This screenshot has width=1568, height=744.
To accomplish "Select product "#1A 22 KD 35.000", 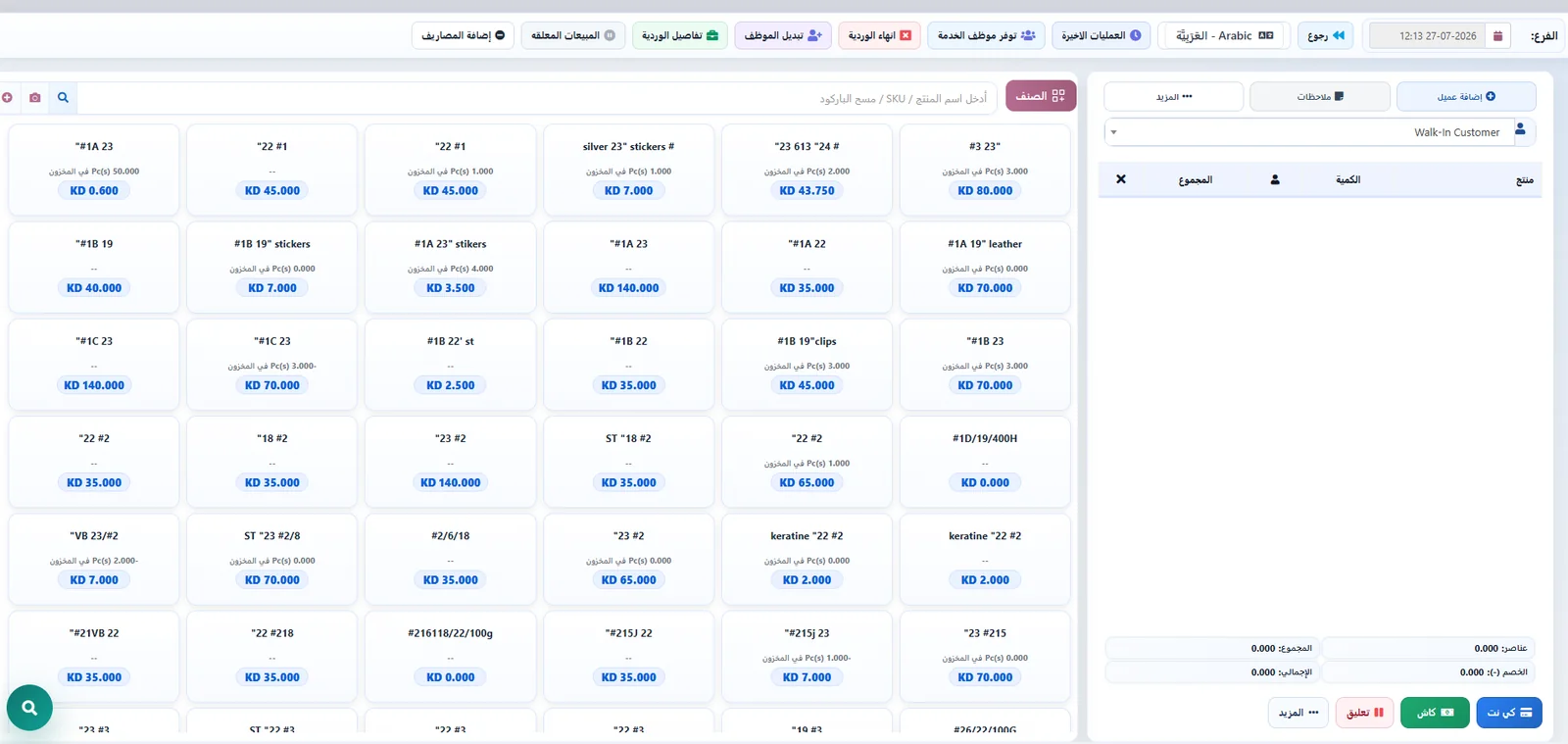I will pyautogui.click(x=807, y=267).
